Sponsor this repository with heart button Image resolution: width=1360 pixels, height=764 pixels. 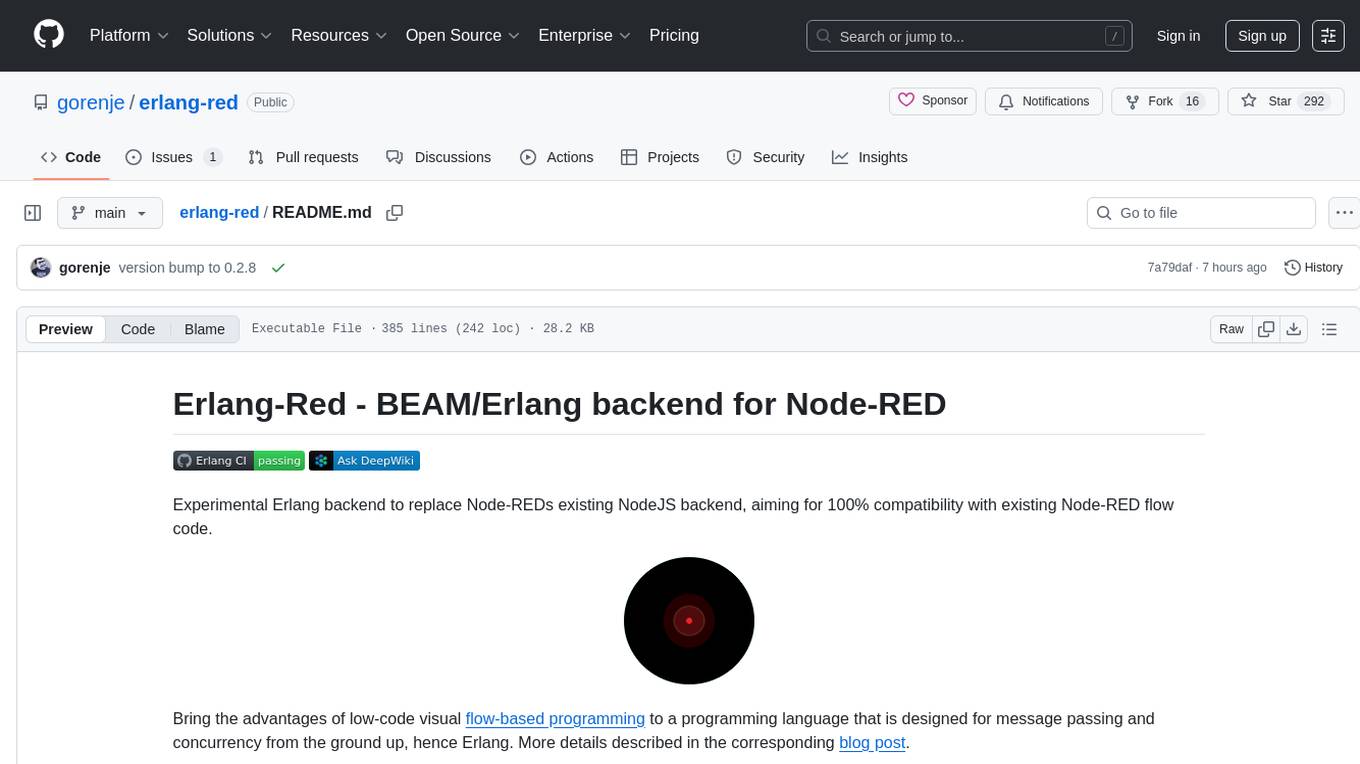click(x=932, y=101)
